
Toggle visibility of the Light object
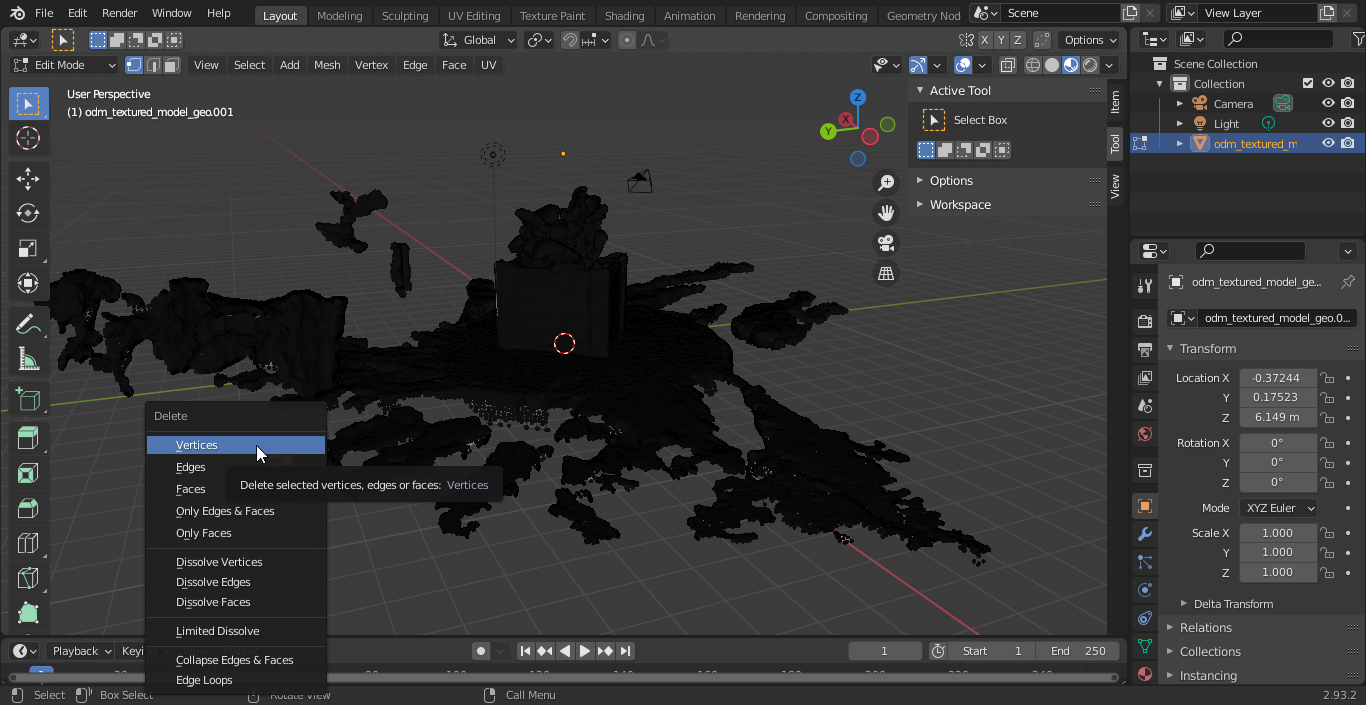coord(1328,124)
